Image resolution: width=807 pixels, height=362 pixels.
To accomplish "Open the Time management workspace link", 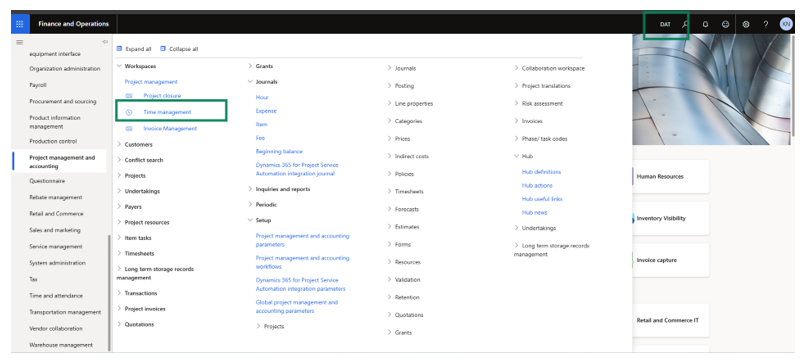I will tap(167, 112).
